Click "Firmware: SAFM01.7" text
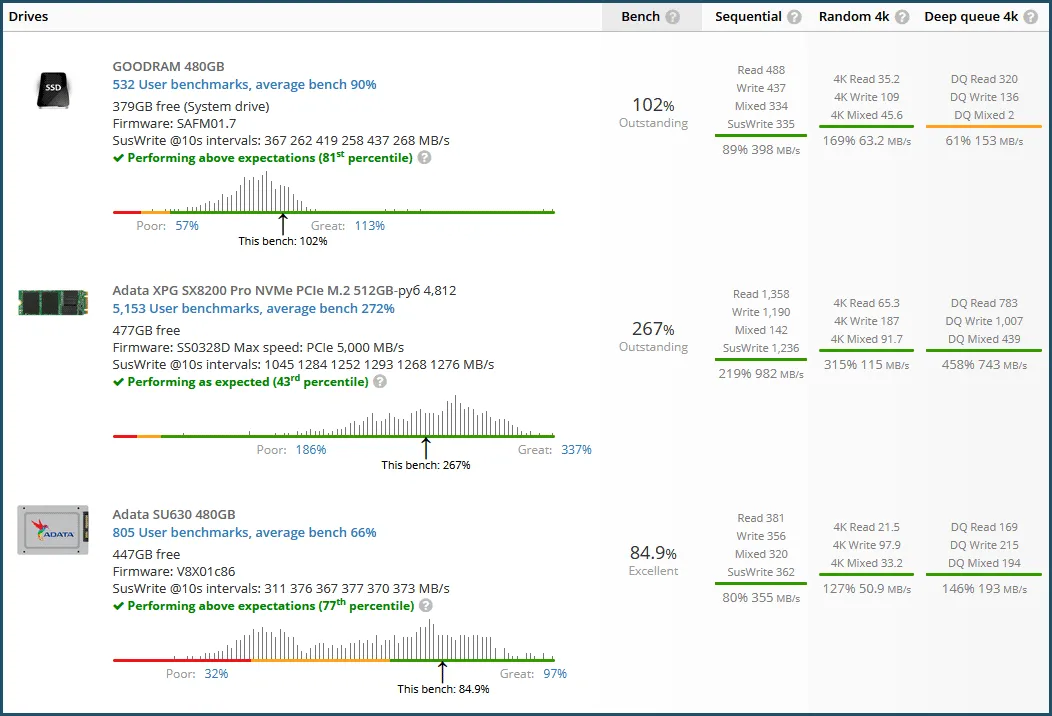Screen dimensions: 1052x716 (174, 123)
